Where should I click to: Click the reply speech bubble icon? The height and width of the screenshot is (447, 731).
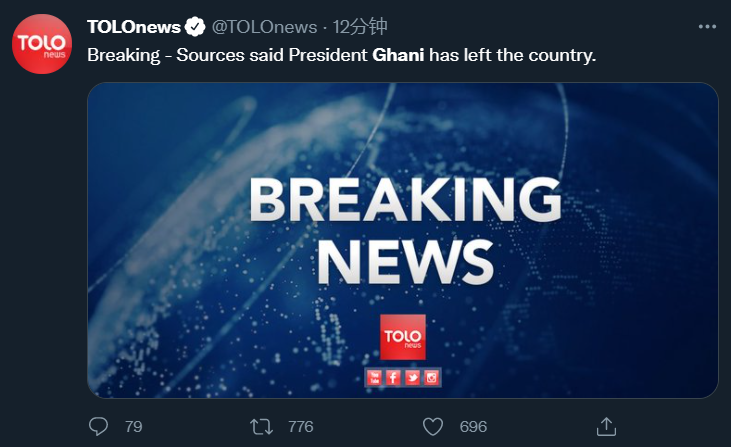tap(98, 426)
